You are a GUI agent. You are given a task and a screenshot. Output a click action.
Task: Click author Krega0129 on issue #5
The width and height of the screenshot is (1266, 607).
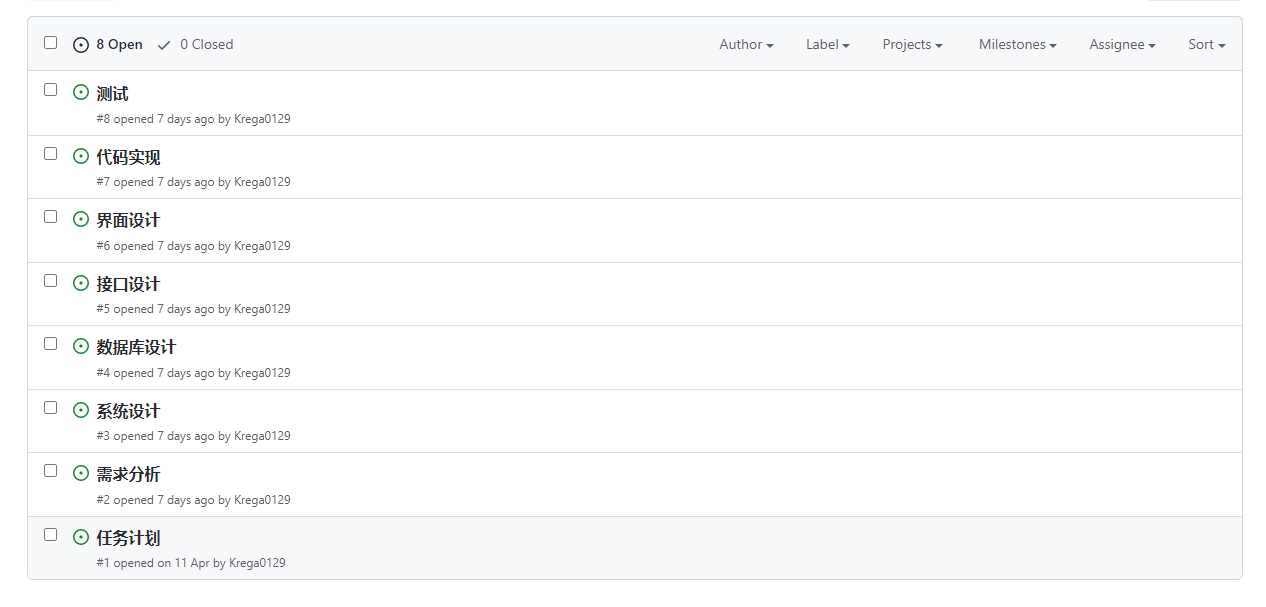click(x=262, y=309)
